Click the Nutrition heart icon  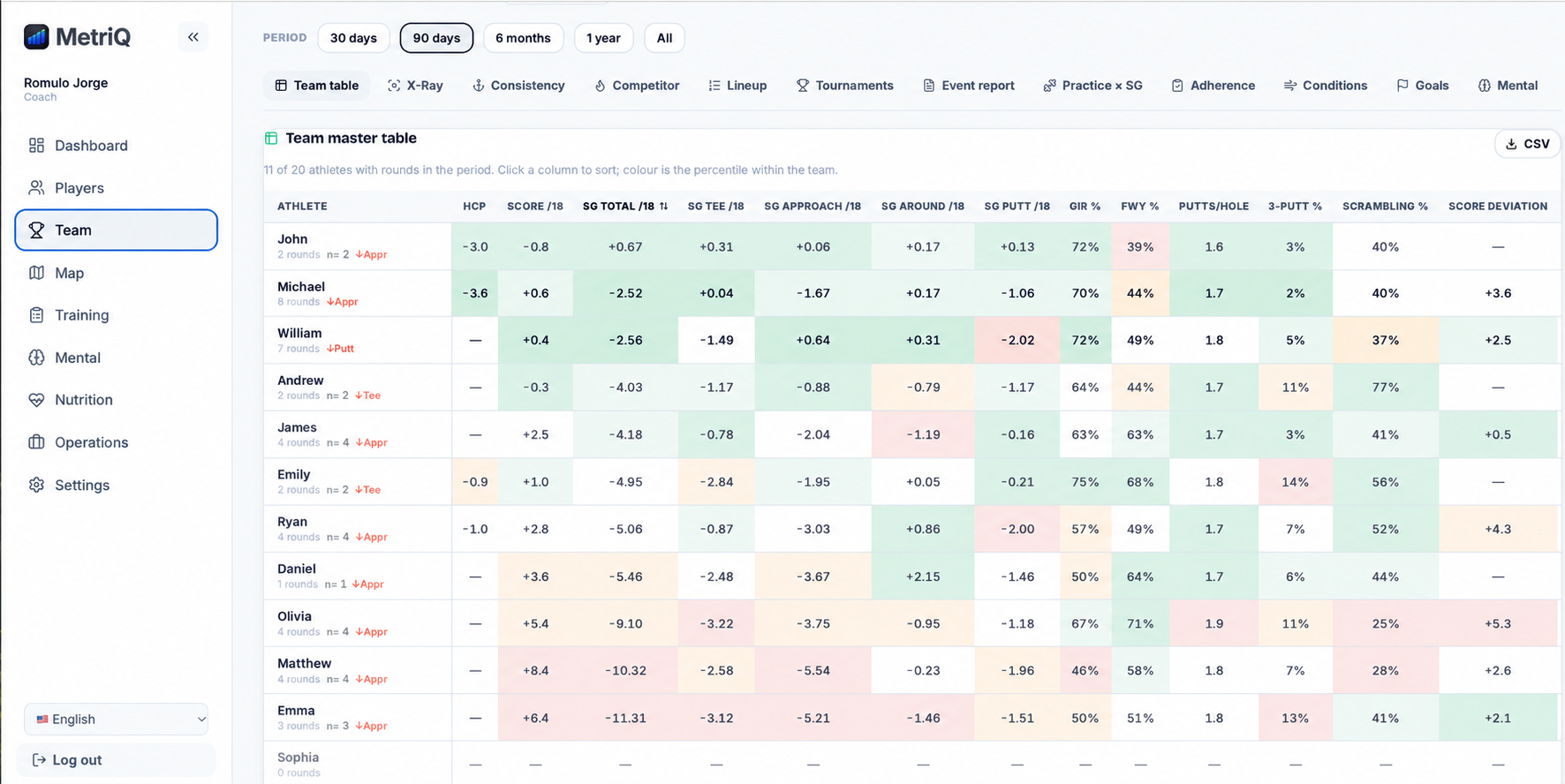pos(36,400)
